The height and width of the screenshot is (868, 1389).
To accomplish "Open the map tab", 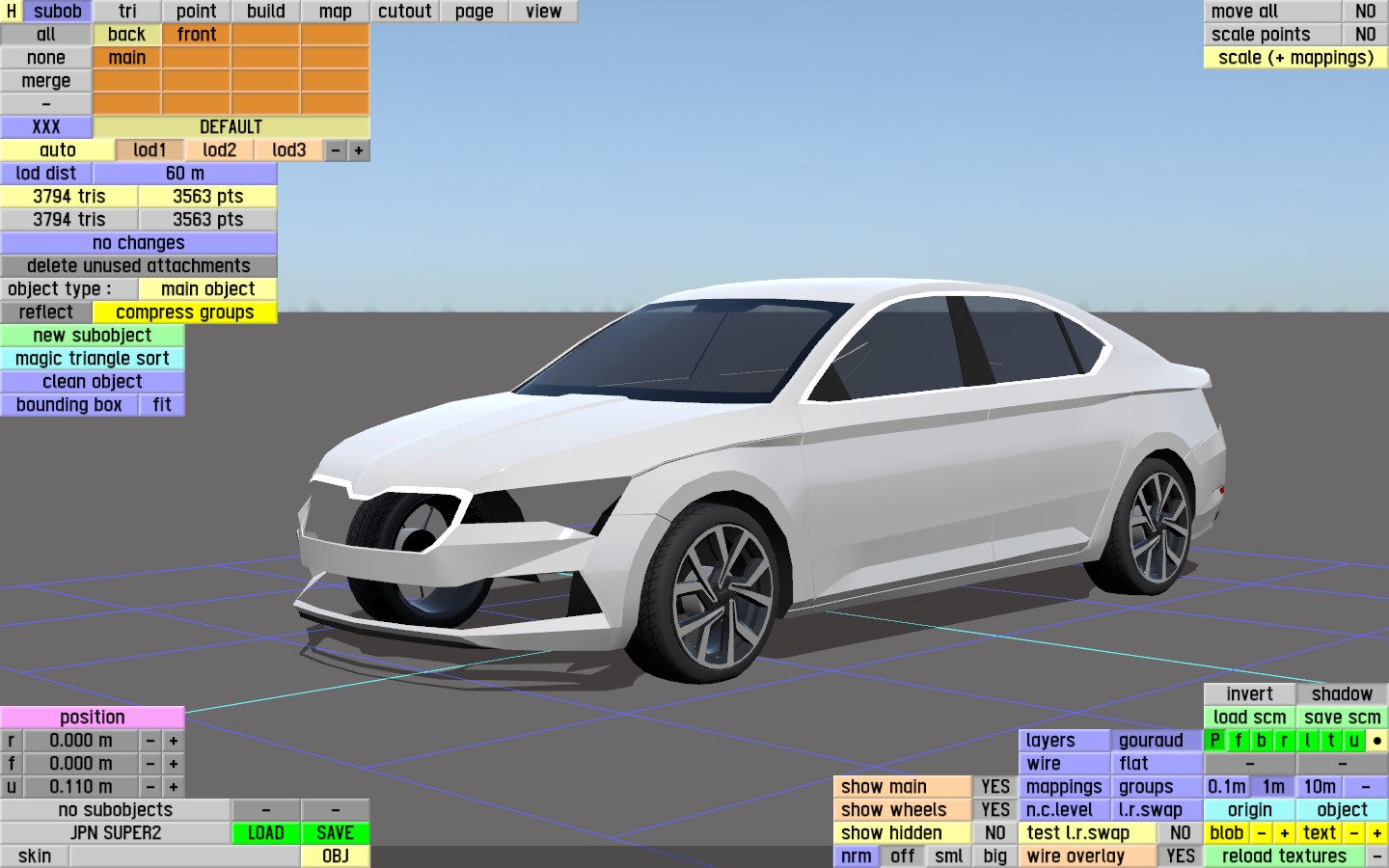I will click(336, 12).
